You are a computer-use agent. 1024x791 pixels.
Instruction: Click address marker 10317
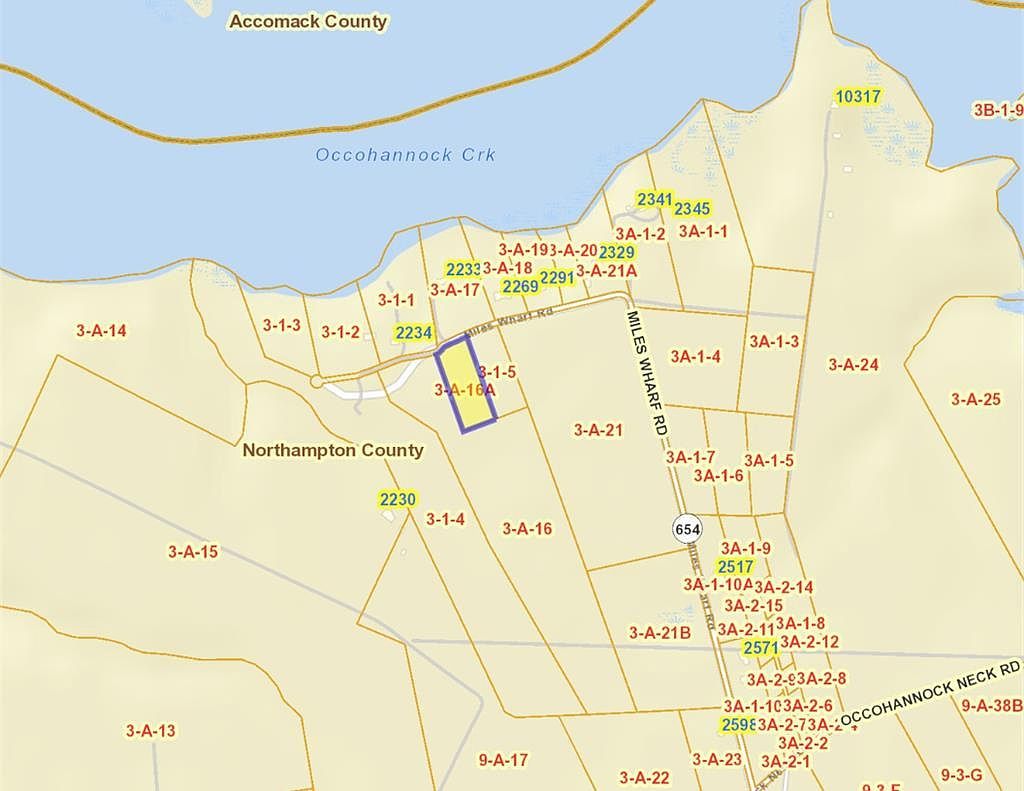coord(857,97)
